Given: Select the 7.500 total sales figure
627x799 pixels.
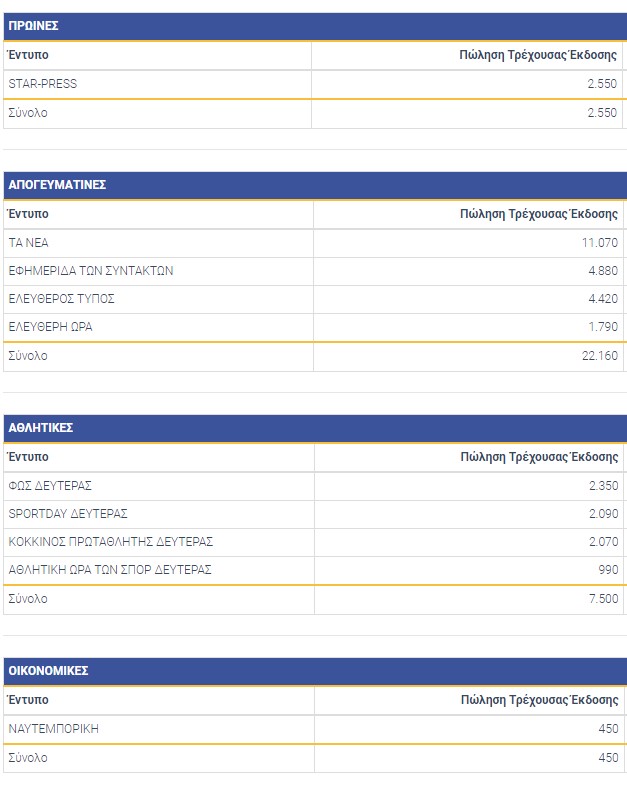Looking at the screenshot, I should tap(605, 599).
